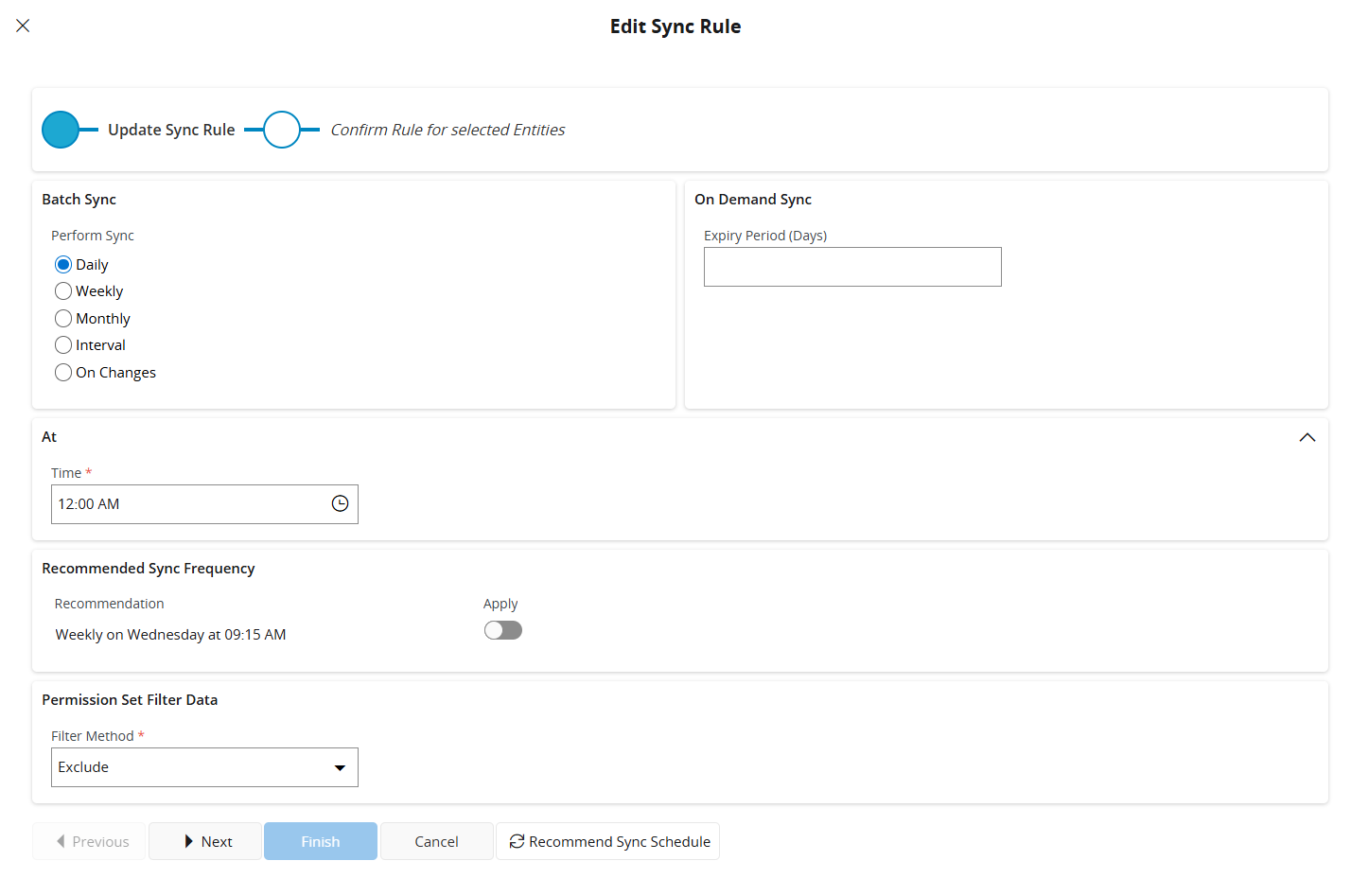Collapse the At section
The height and width of the screenshot is (896, 1351).
[1307, 437]
